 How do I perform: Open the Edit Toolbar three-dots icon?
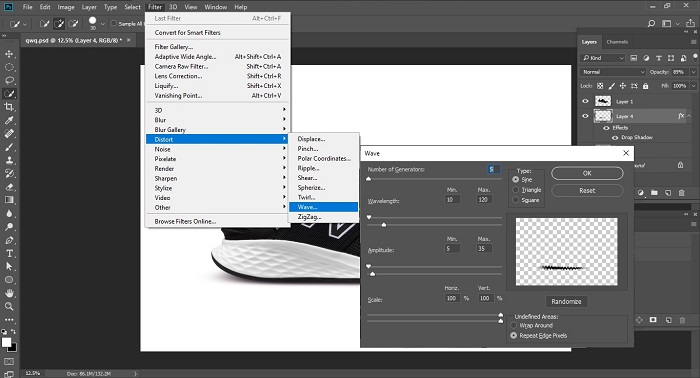(9, 320)
